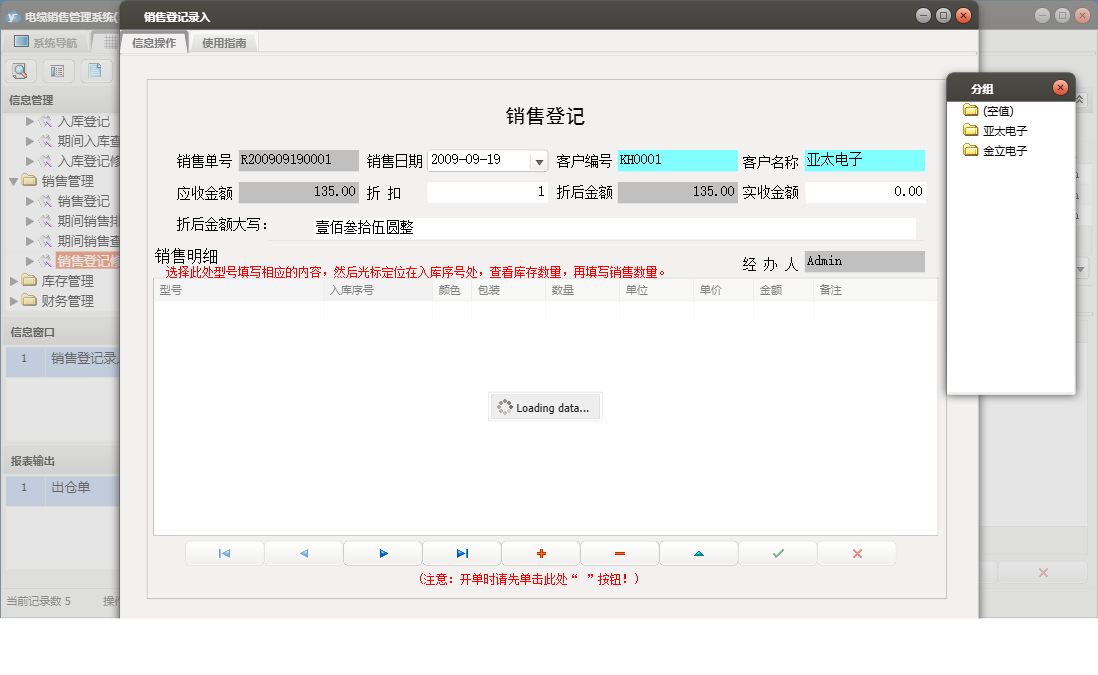Select the magnifier search icon on the toolbar
Image resolution: width=1098 pixels, height=675 pixels.
[x=20, y=70]
